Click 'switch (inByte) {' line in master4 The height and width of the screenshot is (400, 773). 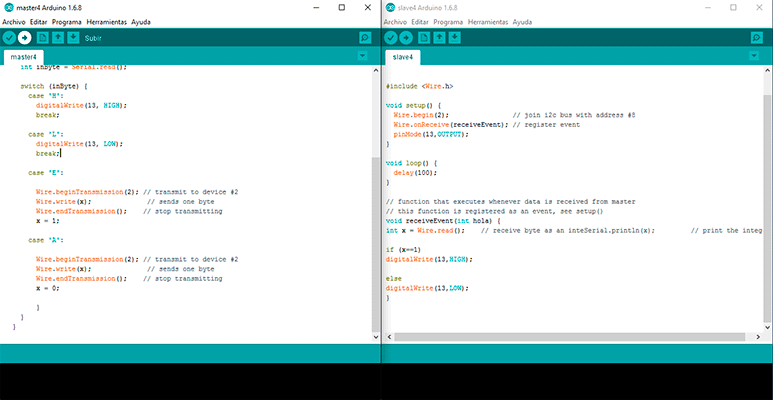pos(54,86)
